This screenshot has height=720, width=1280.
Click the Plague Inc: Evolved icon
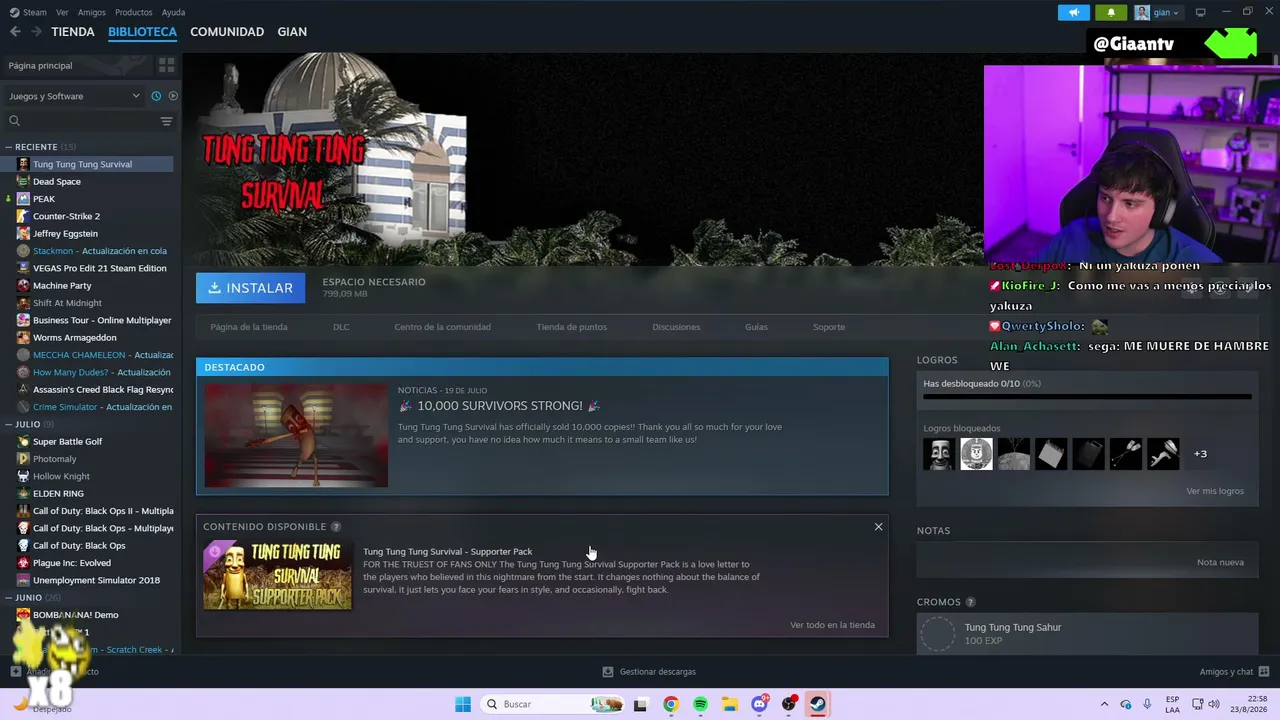coord(23,563)
